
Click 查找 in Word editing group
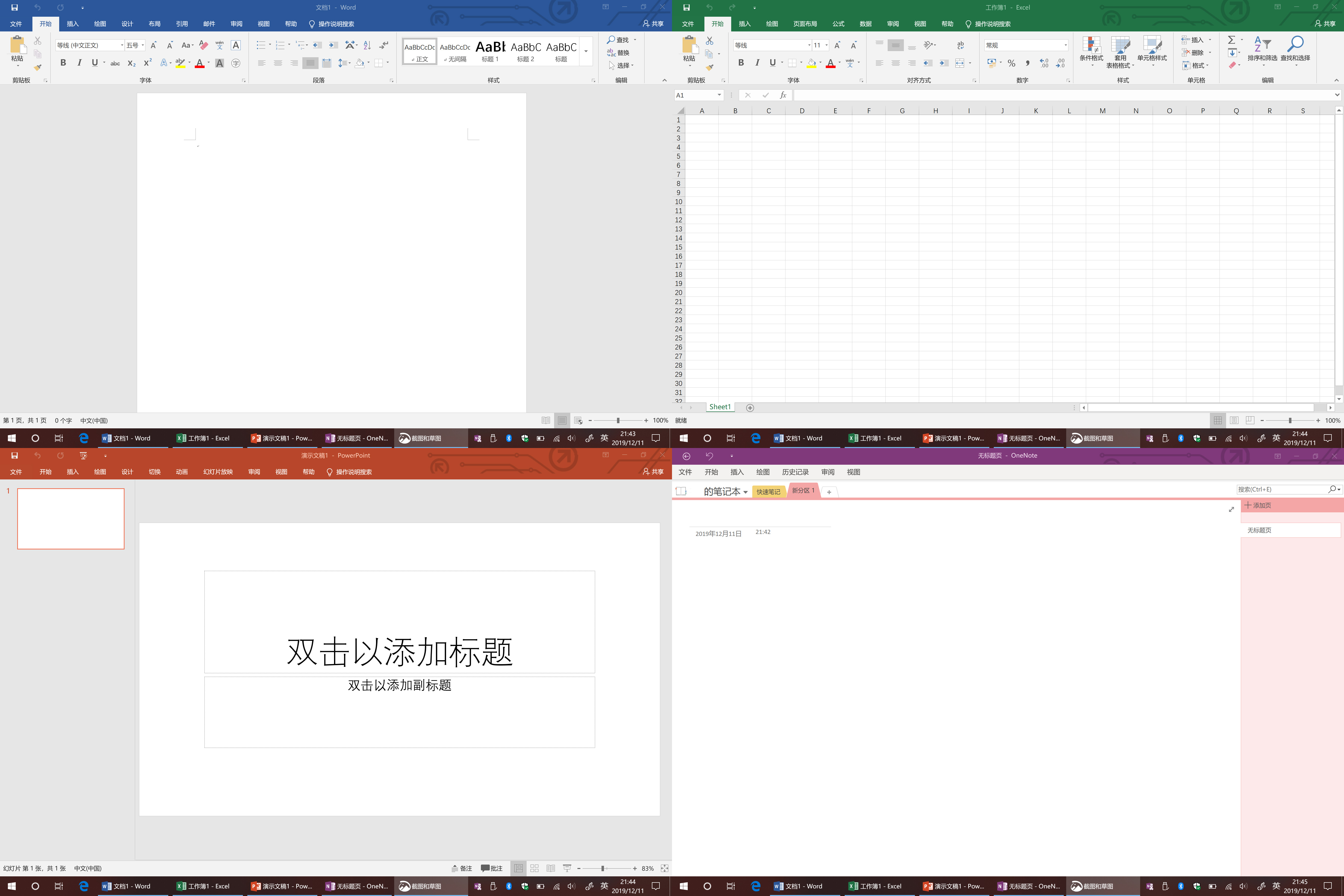click(x=618, y=40)
